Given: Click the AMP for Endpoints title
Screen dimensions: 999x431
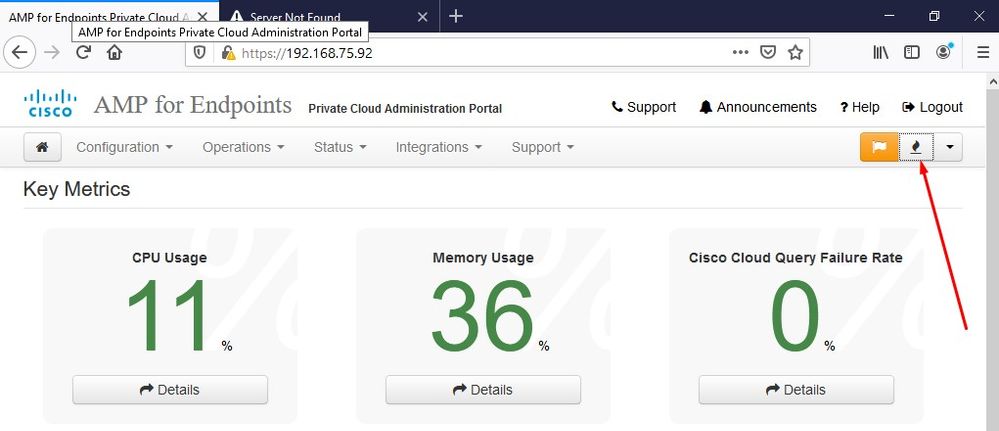Looking at the screenshot, I should (193, 105).
